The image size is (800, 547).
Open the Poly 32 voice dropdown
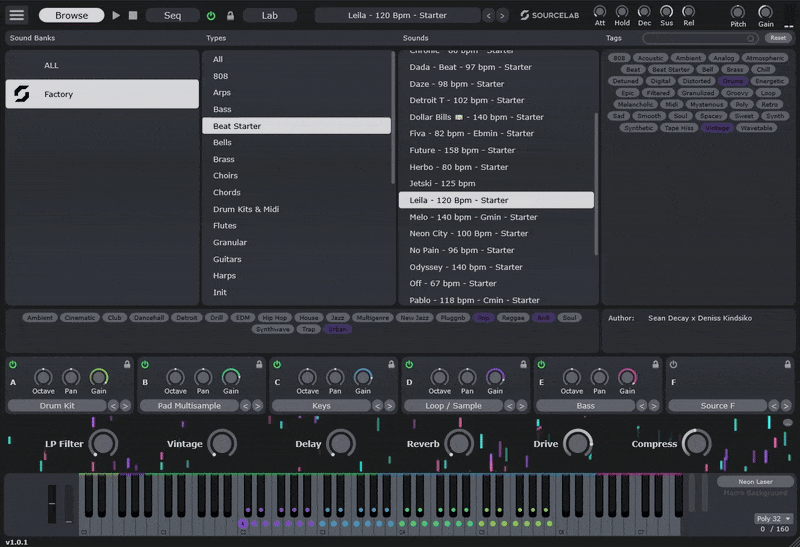point(773,519)
